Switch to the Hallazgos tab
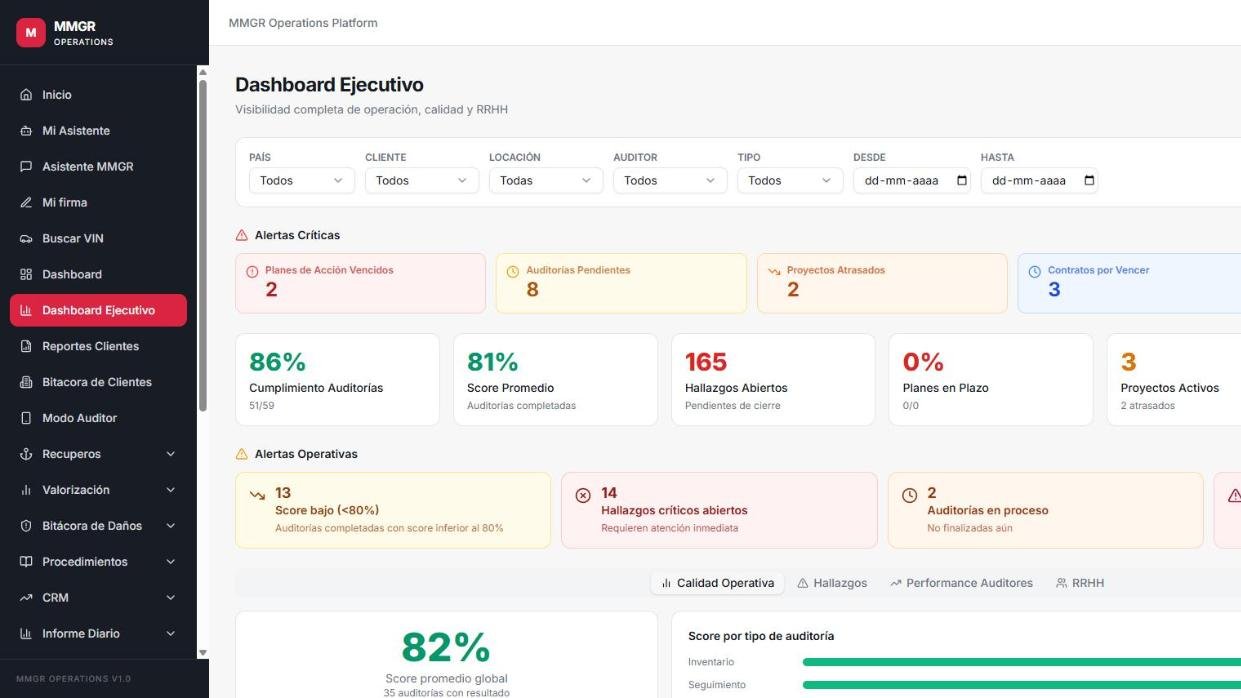 point(832,583)
